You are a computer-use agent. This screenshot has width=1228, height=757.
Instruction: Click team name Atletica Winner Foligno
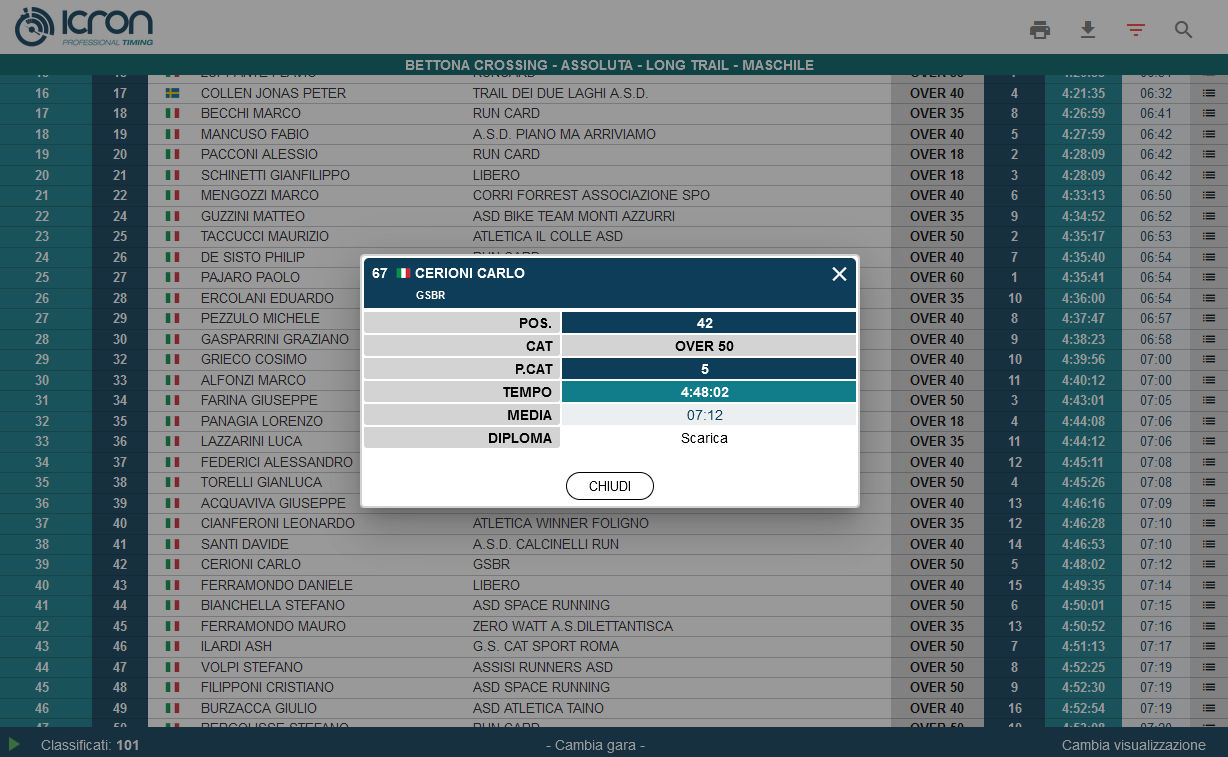560,523
